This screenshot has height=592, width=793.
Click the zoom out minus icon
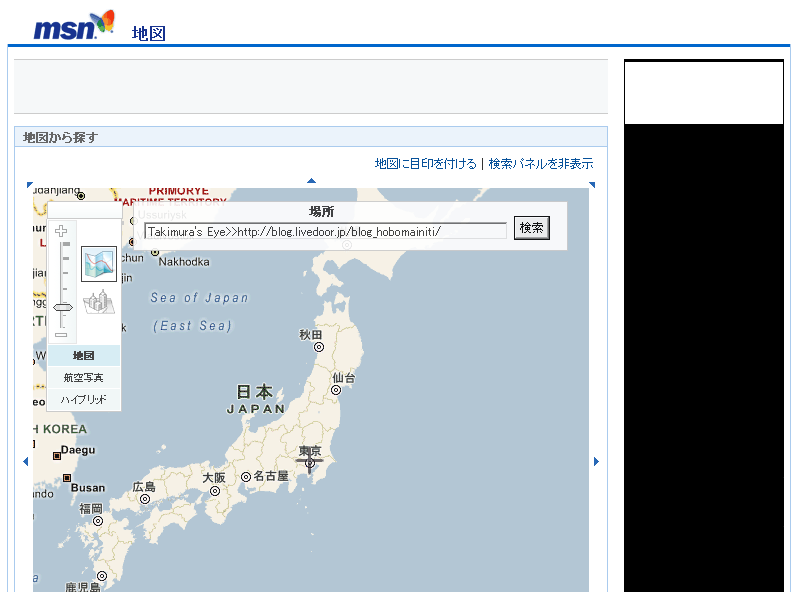61,335
